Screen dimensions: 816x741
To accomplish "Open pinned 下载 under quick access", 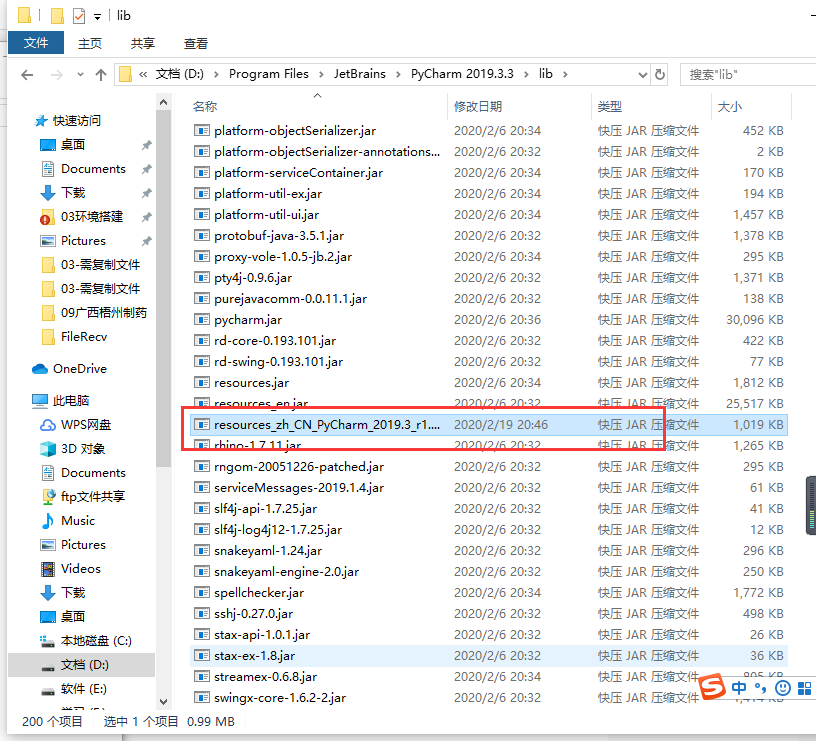I will point(72,193).
